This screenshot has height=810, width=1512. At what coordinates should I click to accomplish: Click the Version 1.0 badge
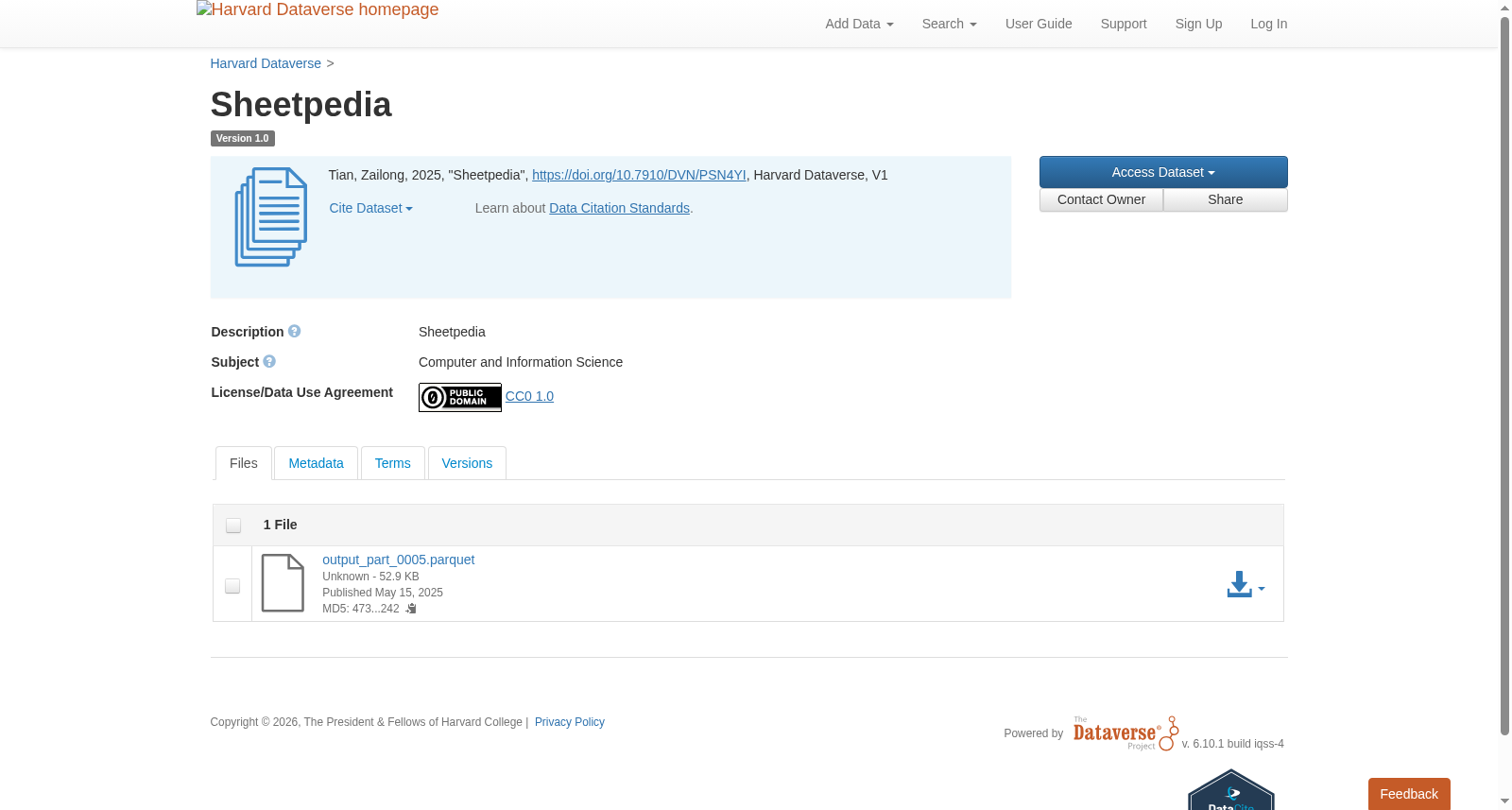242,138
